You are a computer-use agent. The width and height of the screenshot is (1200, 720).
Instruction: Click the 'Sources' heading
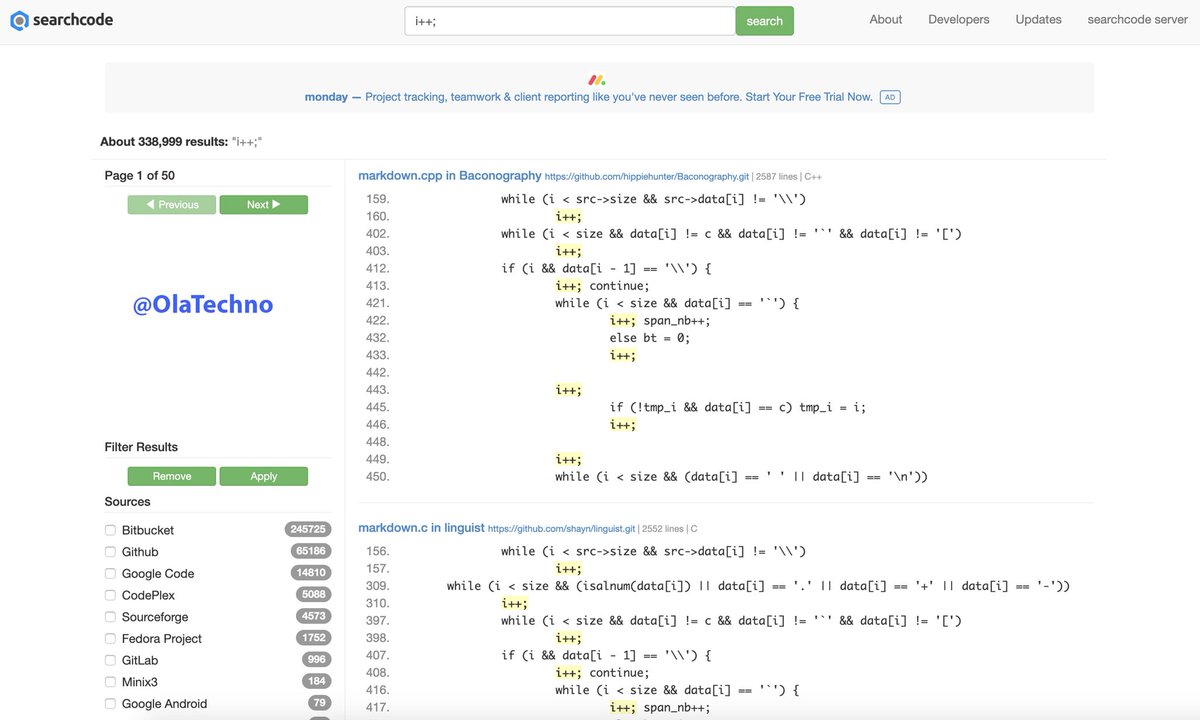click(x=128, y=502)
